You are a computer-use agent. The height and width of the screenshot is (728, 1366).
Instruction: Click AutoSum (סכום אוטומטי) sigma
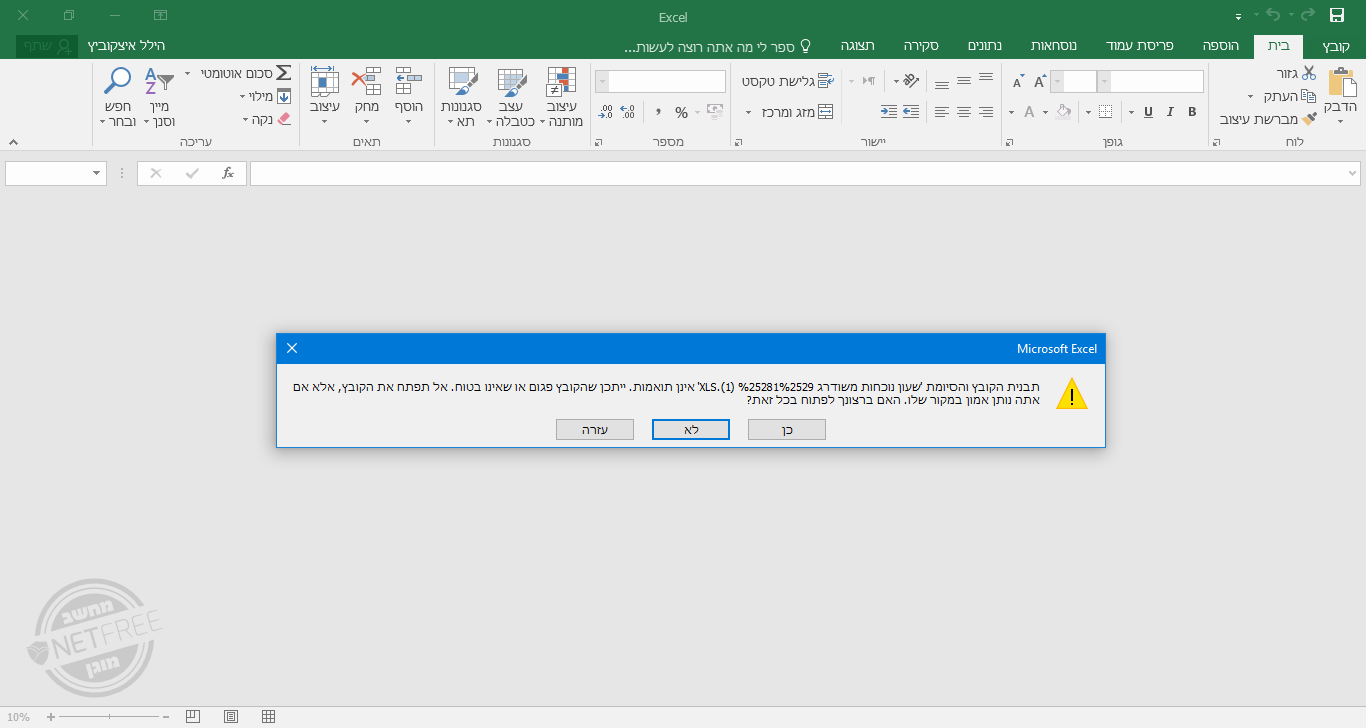click(x=283, y=73)
